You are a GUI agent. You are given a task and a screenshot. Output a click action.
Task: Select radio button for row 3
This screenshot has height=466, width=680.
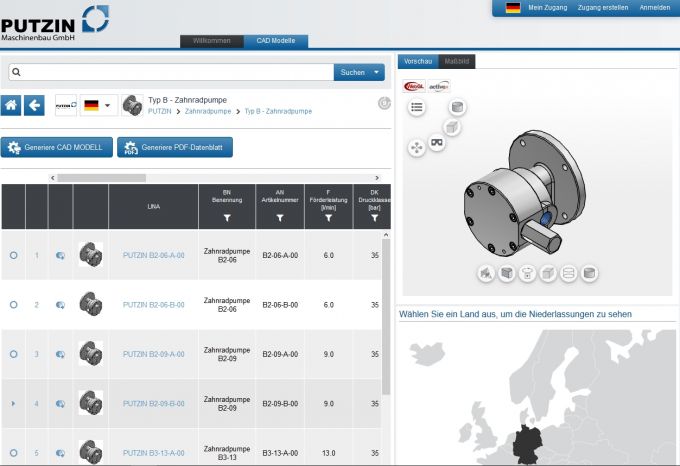tap(13, 354)
